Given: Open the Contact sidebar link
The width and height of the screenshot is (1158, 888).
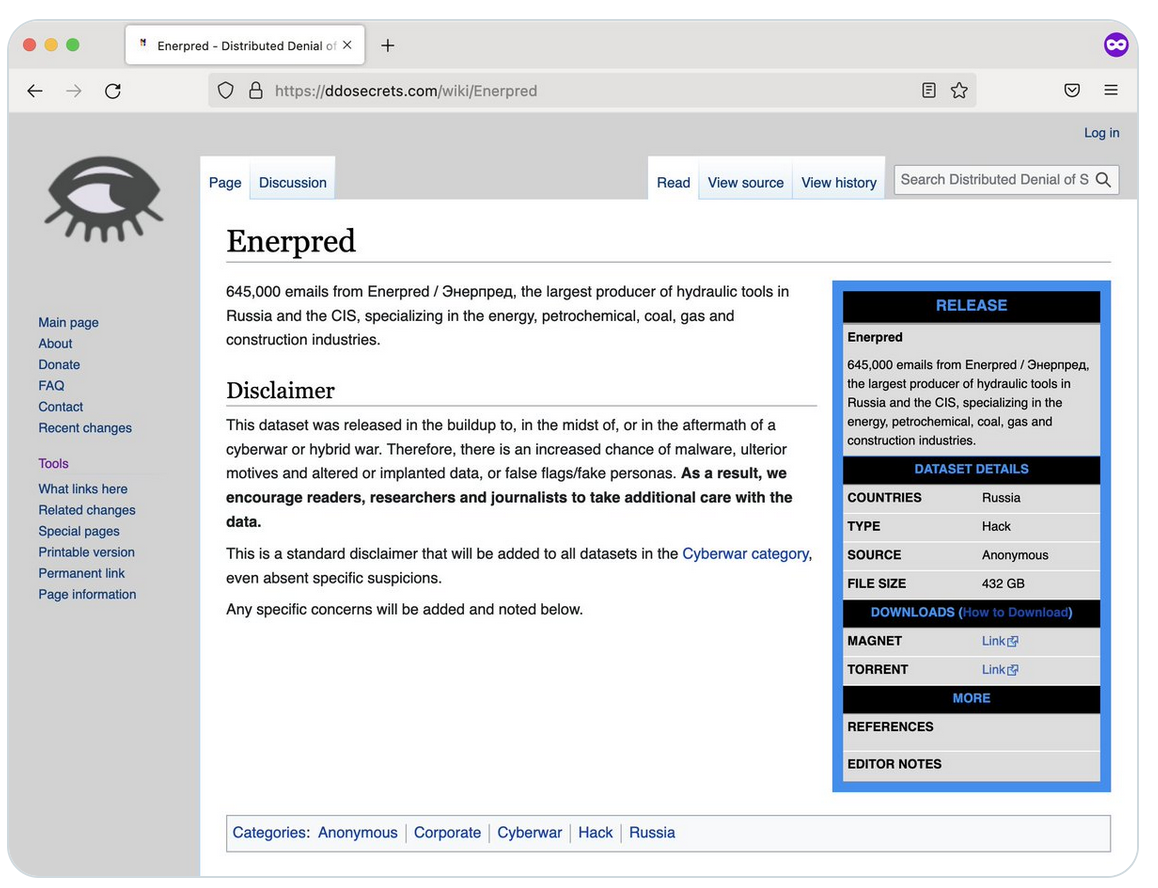Looking at the screenshot, I should [x=61, y=407].
